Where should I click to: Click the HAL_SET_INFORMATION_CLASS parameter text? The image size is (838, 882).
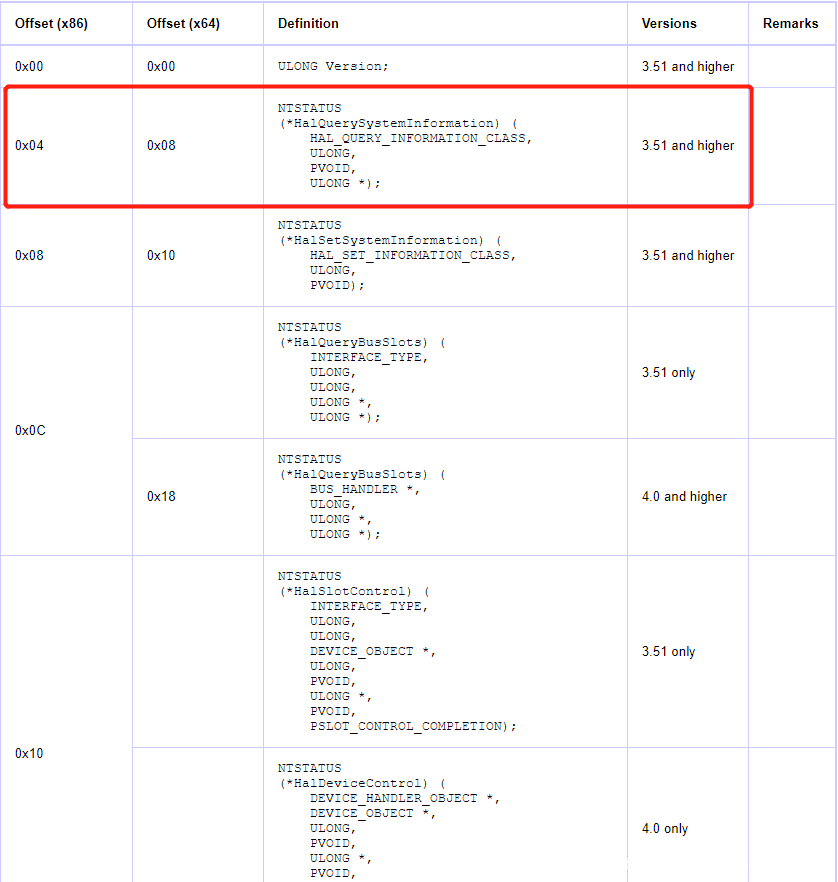(412, 255)
